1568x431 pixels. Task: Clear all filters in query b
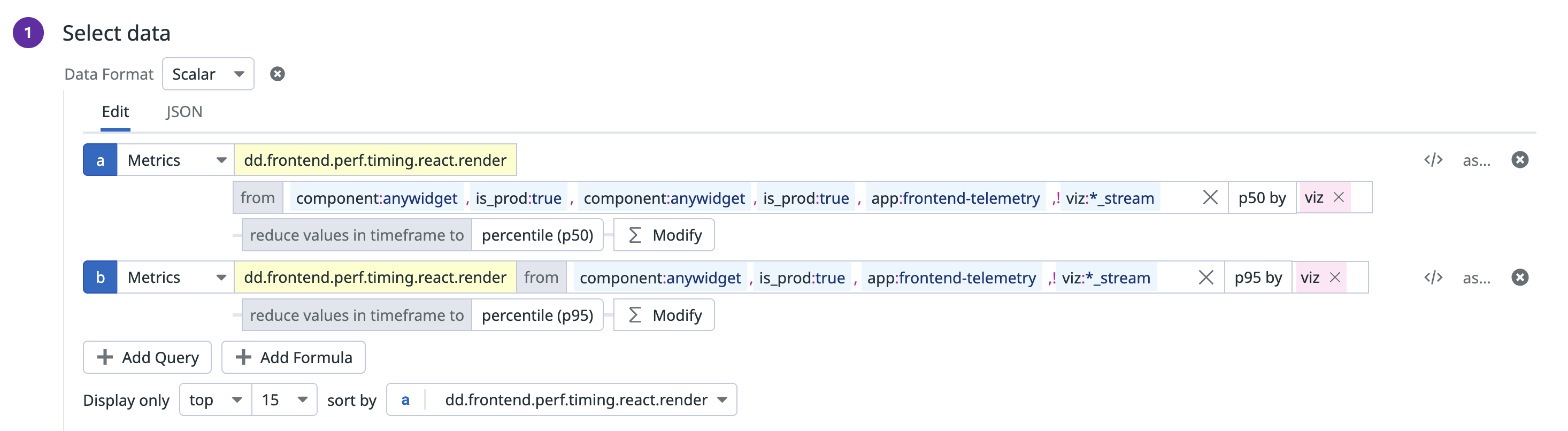1206,278
